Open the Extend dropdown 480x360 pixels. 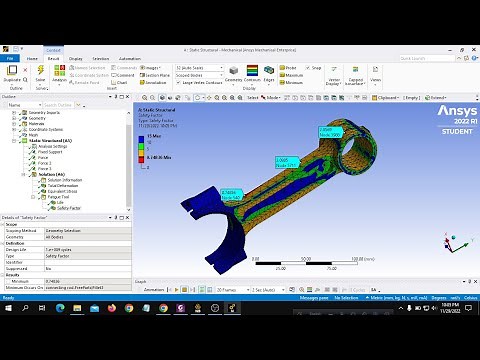tap(436, 98)
